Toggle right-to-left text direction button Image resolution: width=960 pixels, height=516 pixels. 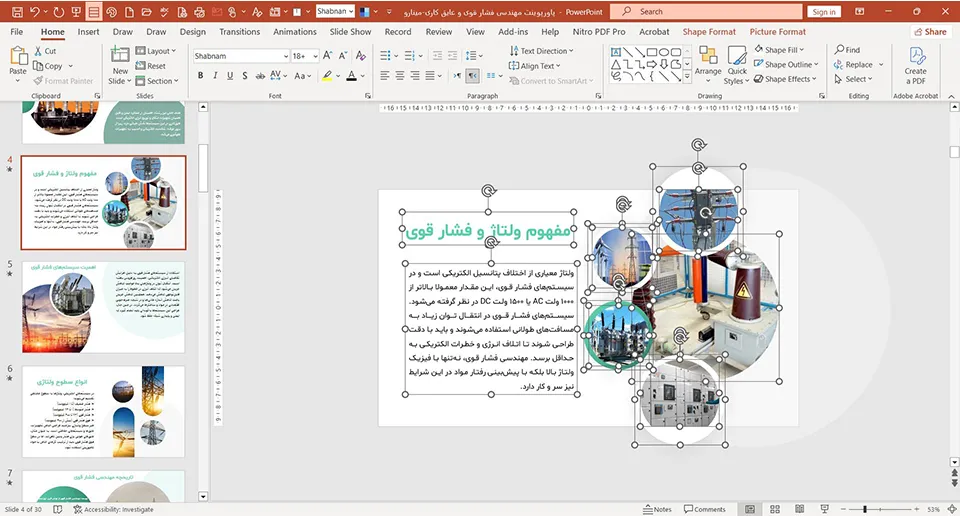tap(473, 76)
